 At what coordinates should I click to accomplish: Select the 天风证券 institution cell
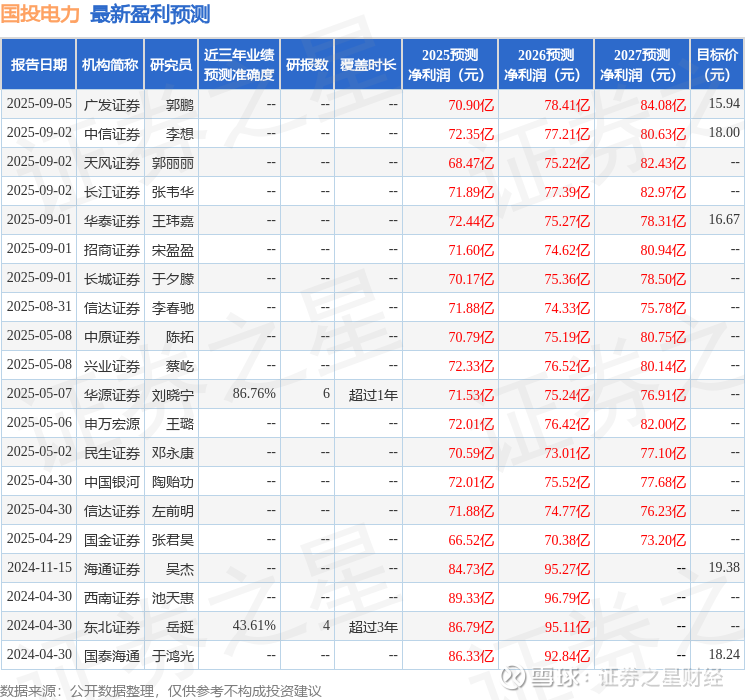pos(112,163)
